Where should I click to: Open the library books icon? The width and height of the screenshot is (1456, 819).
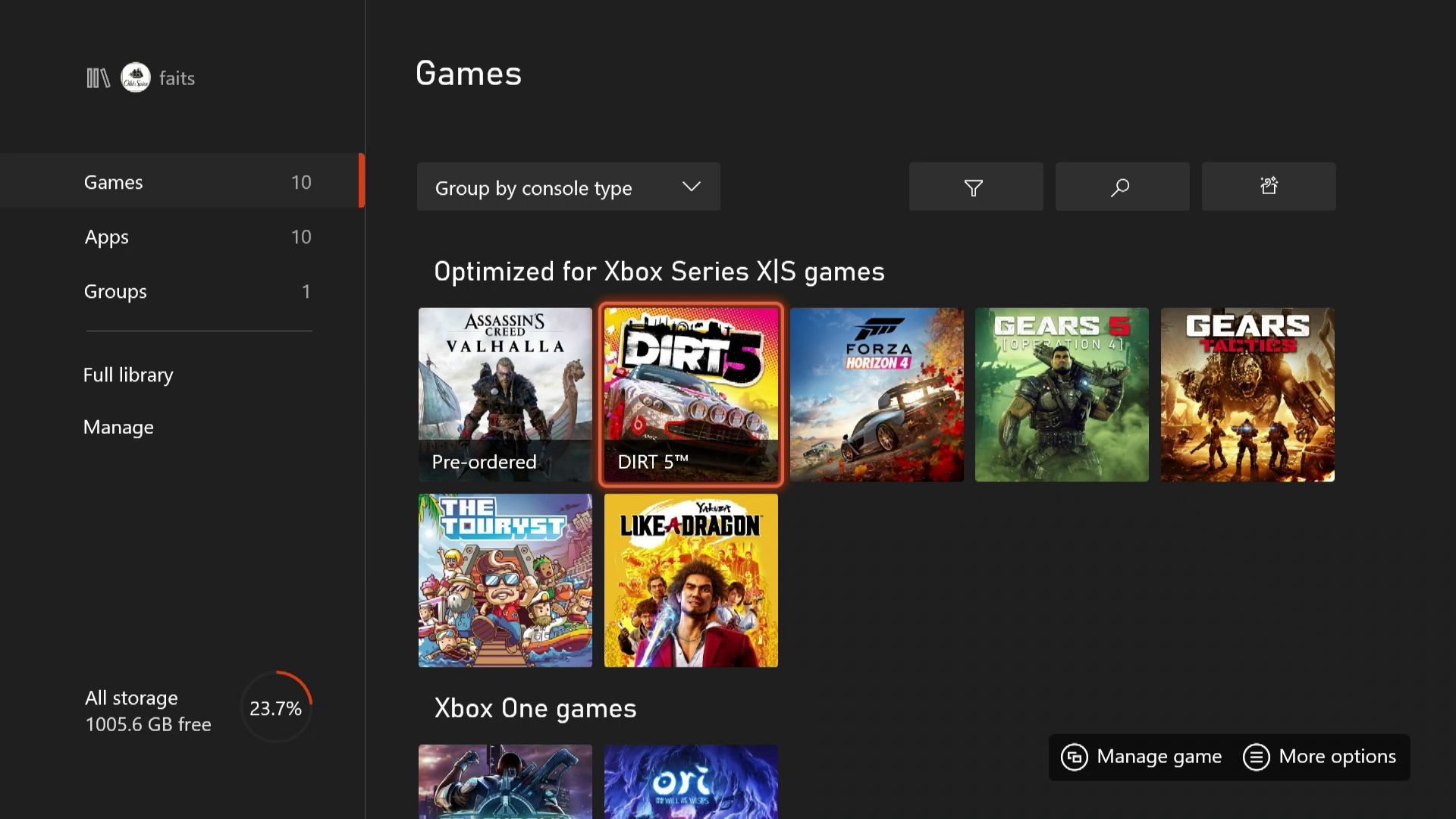(x=98, y=78)
